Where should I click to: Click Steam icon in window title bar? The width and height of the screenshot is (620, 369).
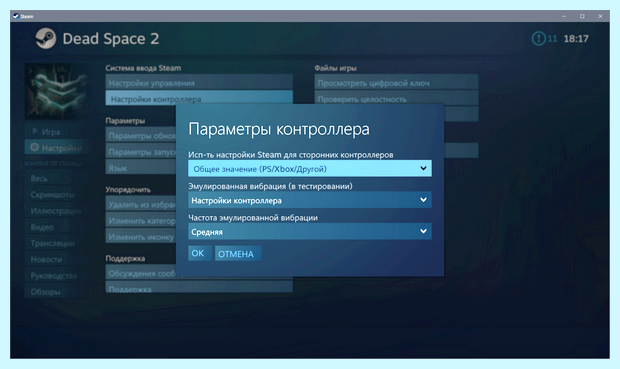point(16,16)
